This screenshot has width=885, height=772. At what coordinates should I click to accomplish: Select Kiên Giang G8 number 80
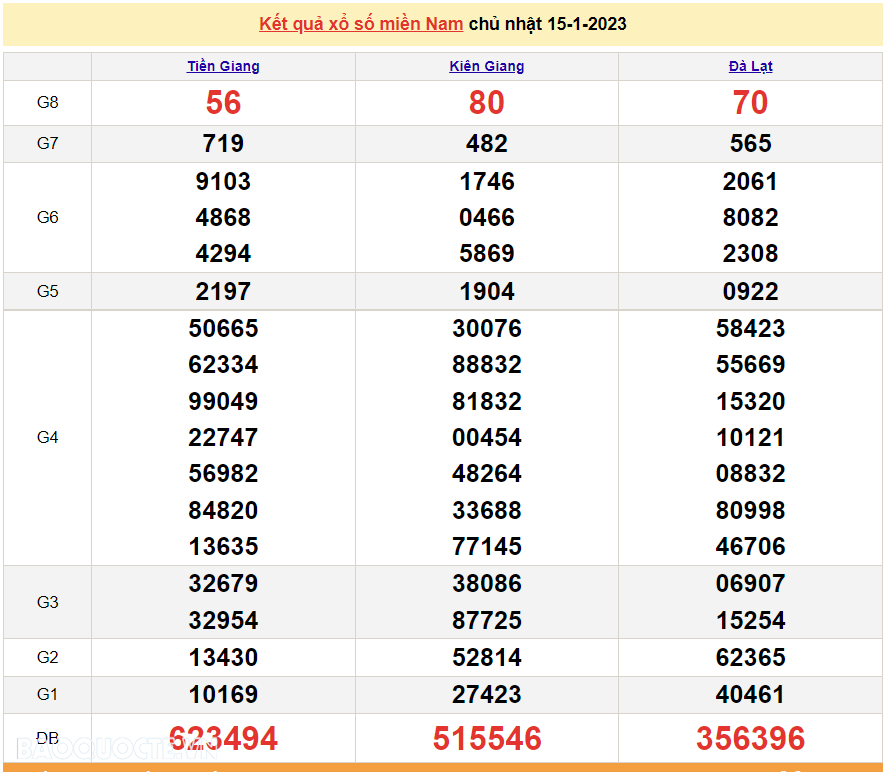click(487, 103)
